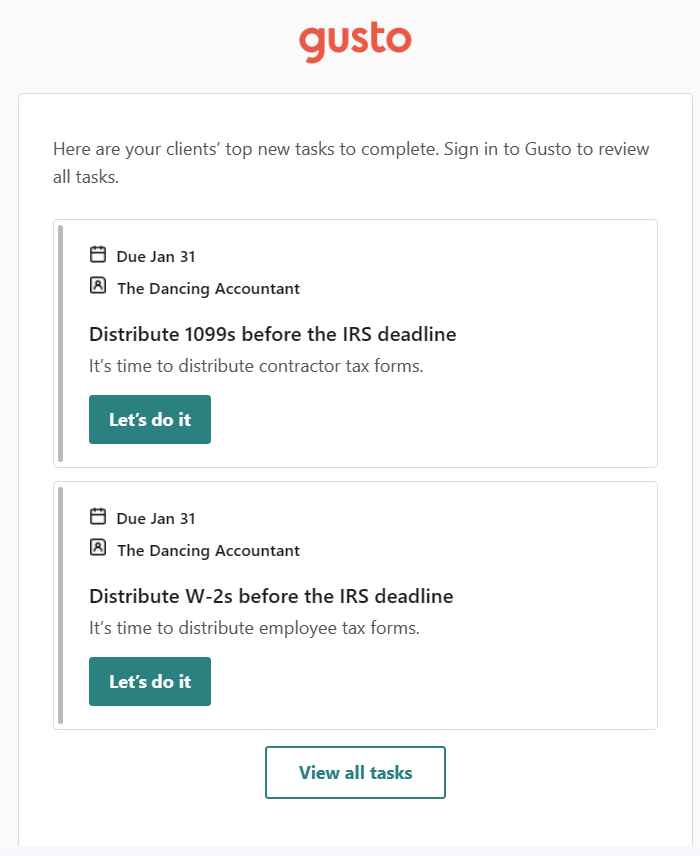The height and width of the screenshot is (856, 700).
Task: Select the due date icon above Distribute 1099s
Action: [98, 254]
